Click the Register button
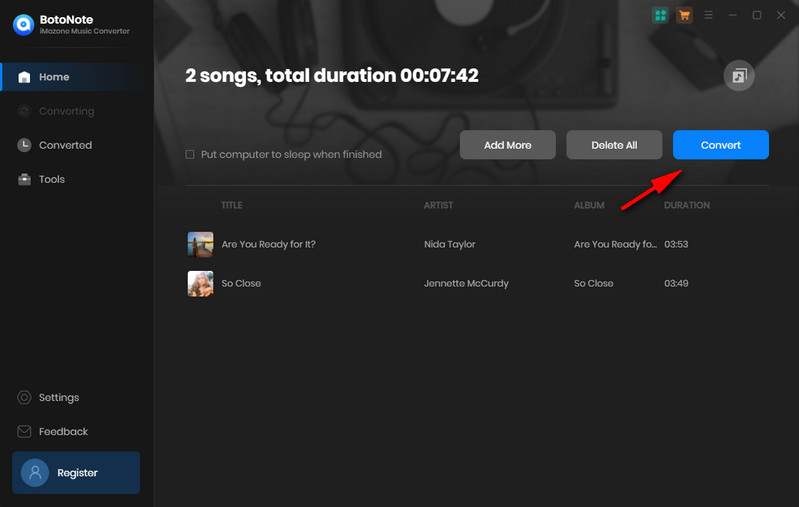The height and width of the screenshot is (507, 799). click(76, 472)
